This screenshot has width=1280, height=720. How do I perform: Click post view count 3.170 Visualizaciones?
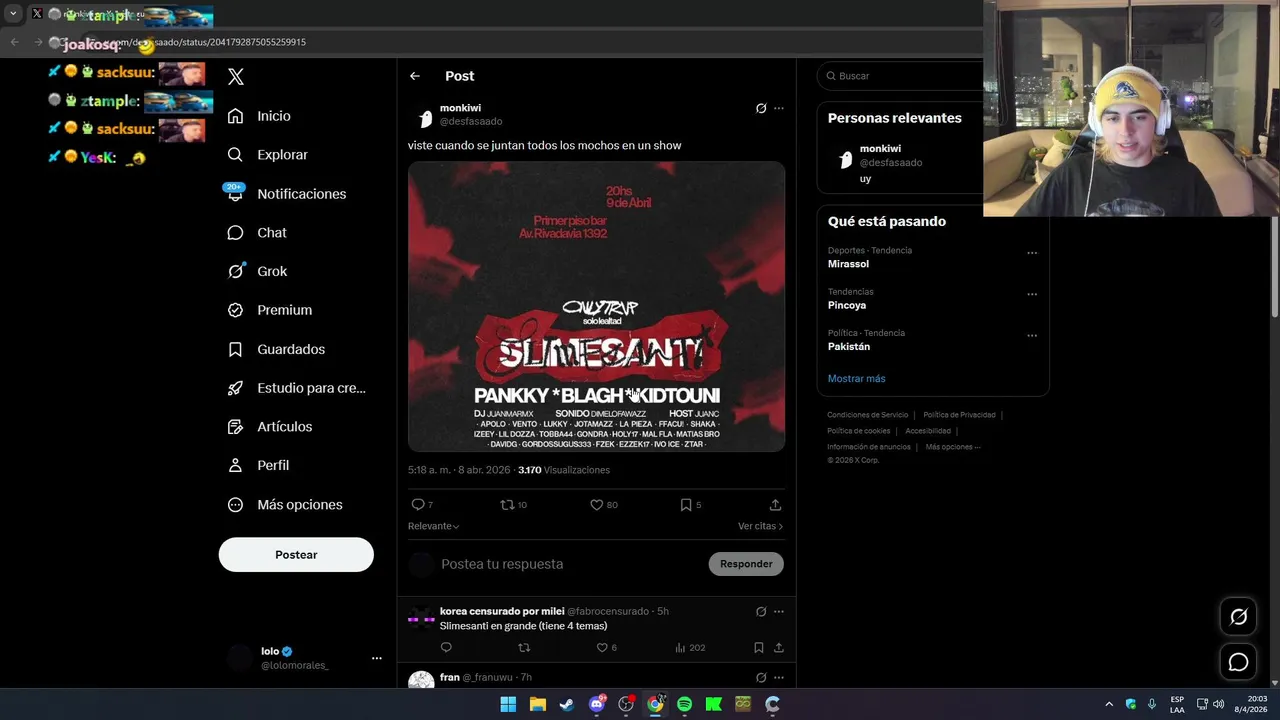pos(563,470)
